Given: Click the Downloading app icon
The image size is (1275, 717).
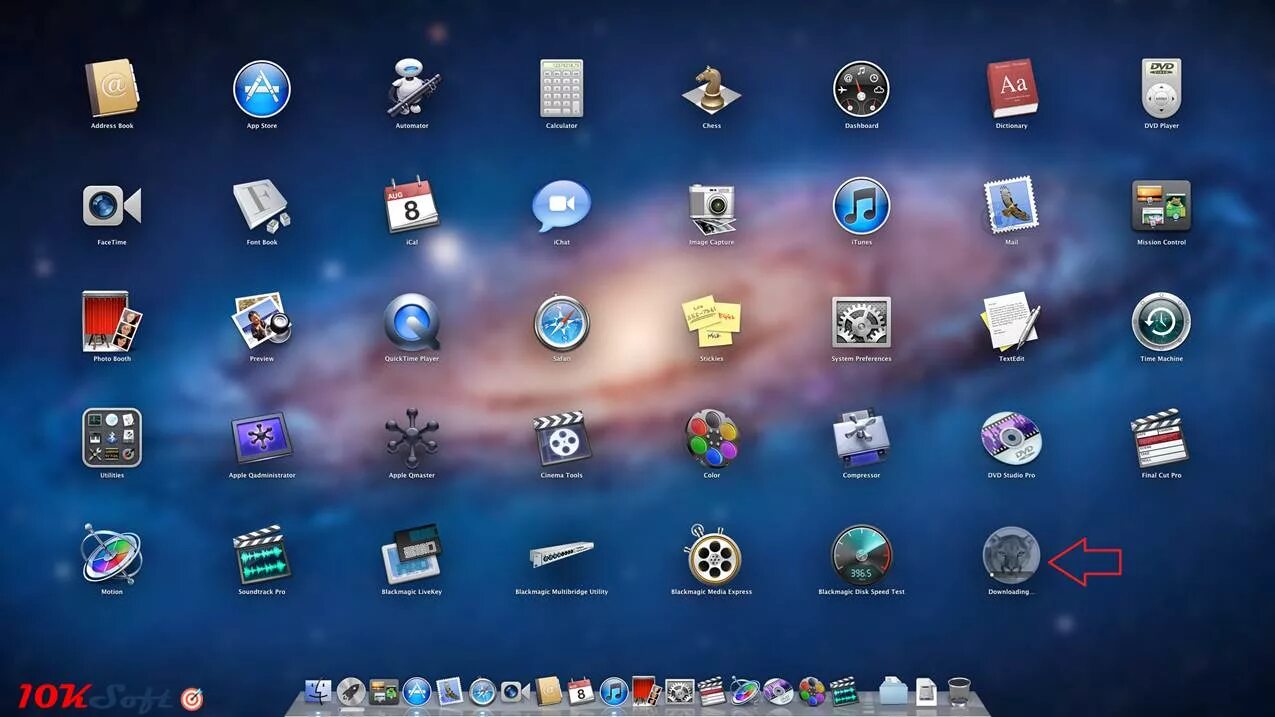Looking at the screenshot, I should (x=1012, y=554).
